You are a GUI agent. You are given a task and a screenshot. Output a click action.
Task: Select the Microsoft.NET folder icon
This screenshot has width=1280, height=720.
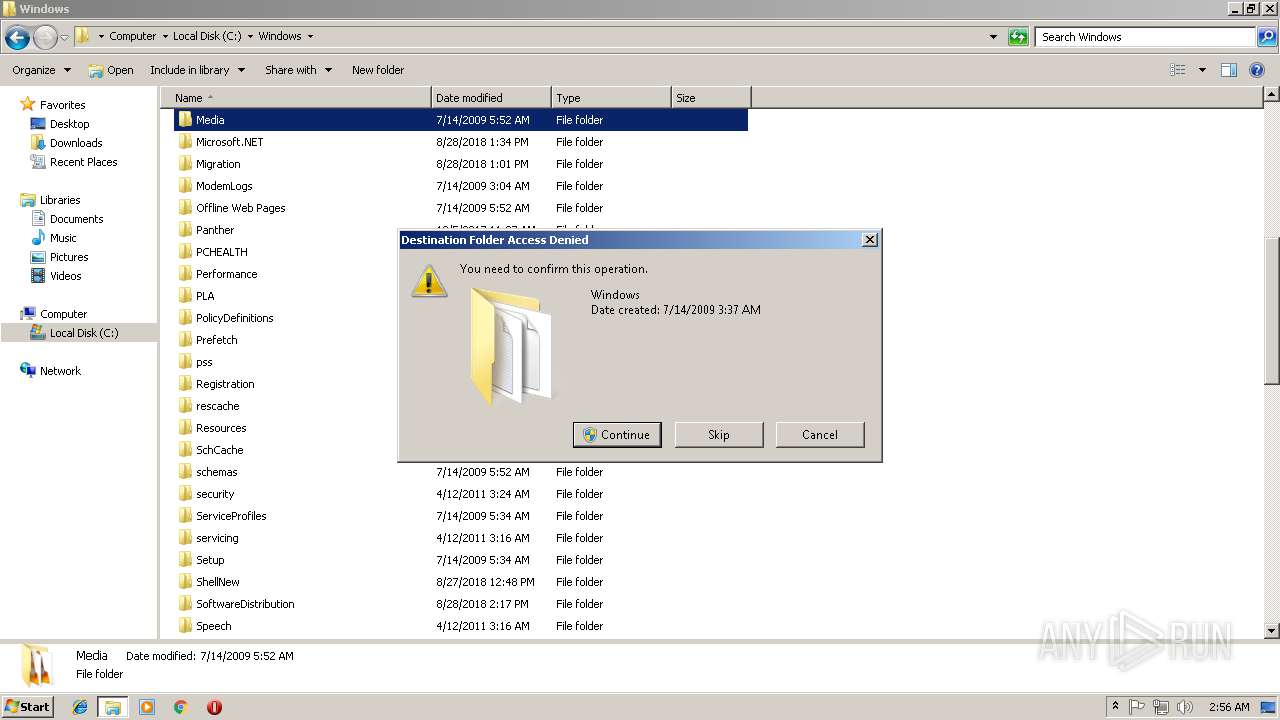[x=185, y=142]
